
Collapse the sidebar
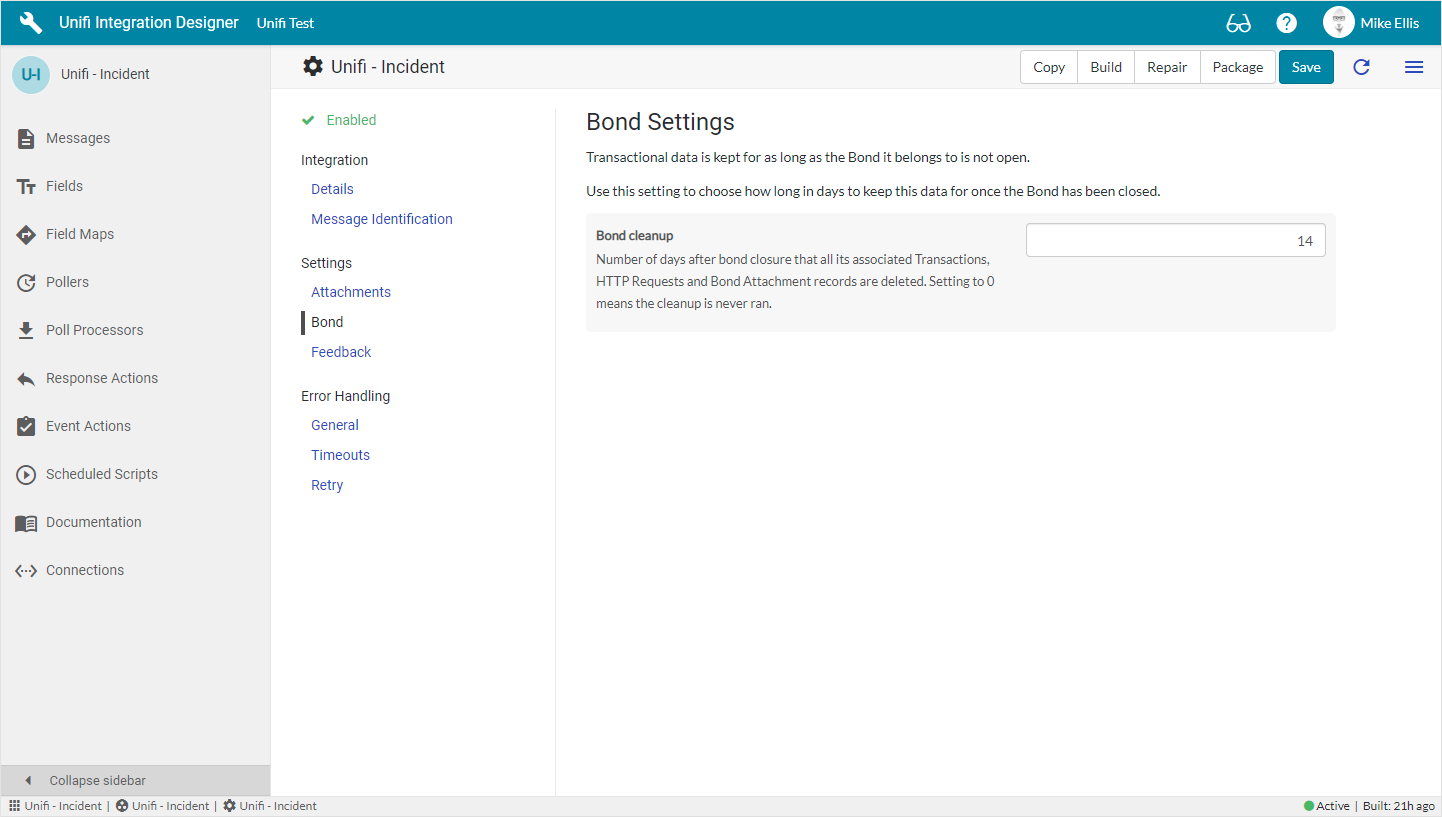pos(97,780)
